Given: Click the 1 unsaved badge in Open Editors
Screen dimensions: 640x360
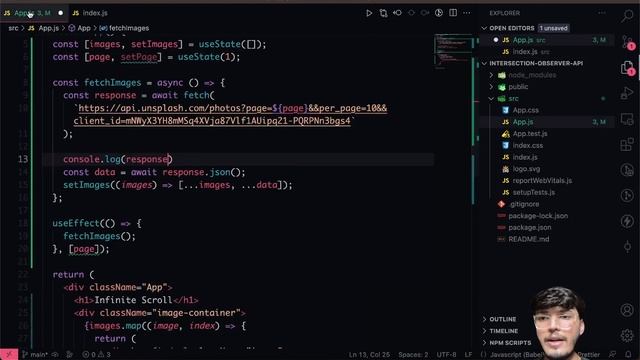Looking at the screenshot, I should tap(553, 28).
